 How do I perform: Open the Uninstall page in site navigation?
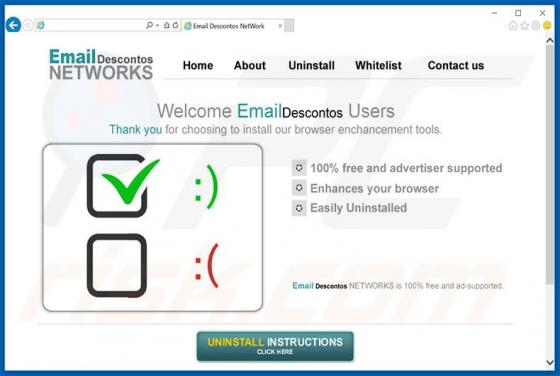pos(311,65)
